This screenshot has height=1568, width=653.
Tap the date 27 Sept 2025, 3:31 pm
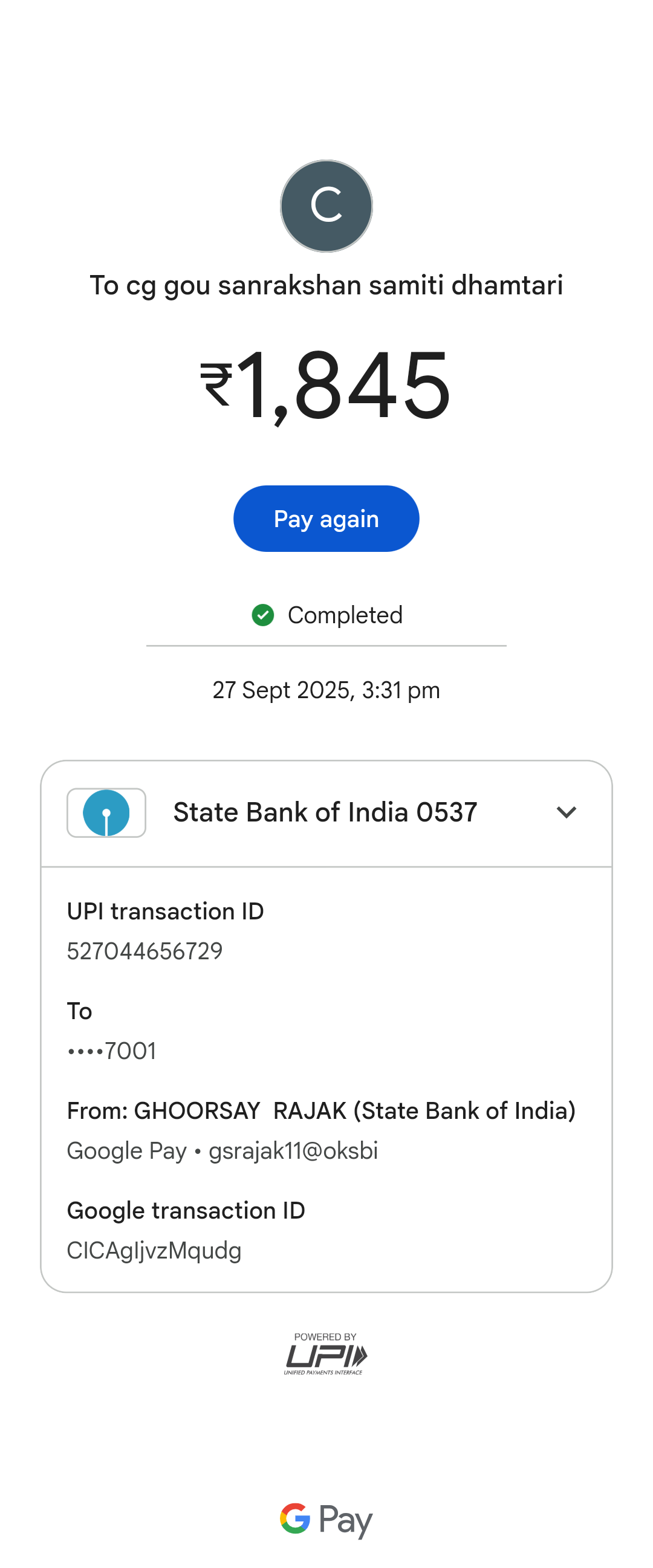point(326,690)
